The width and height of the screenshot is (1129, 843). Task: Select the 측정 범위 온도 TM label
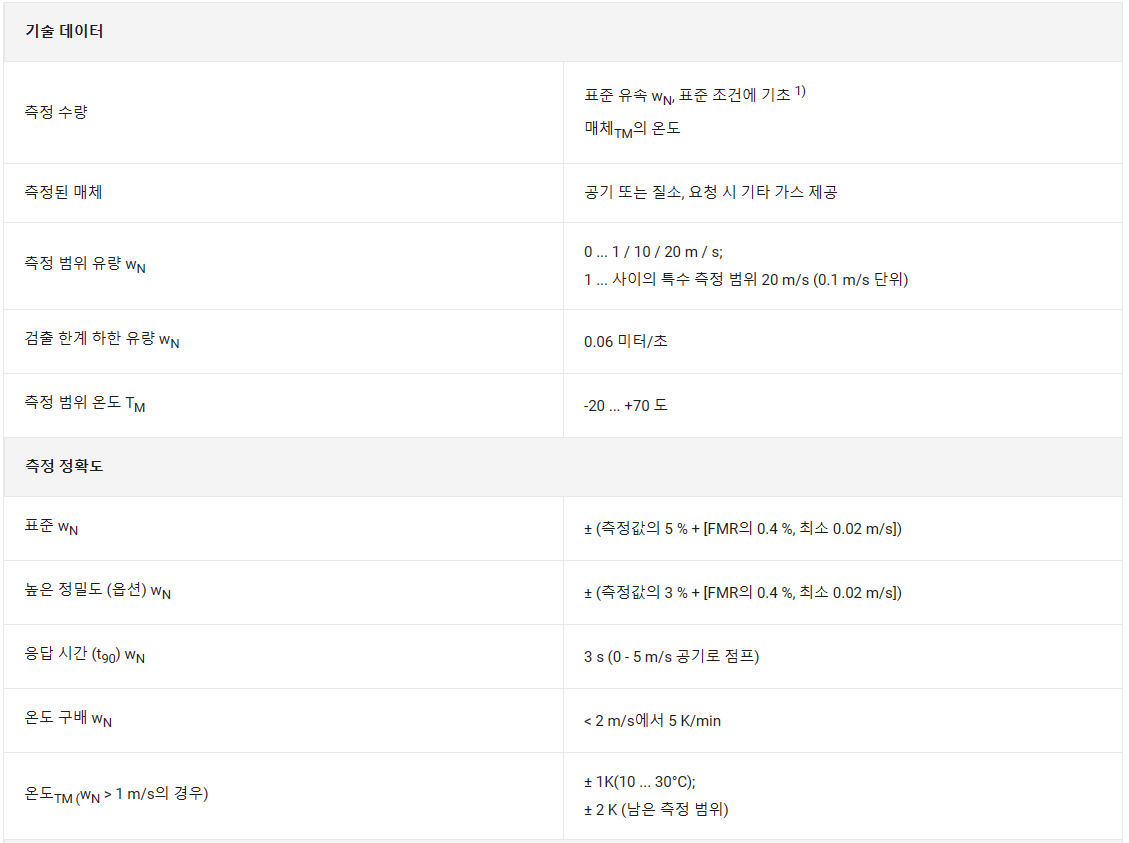pyautogui.click(x=85, y=403)
